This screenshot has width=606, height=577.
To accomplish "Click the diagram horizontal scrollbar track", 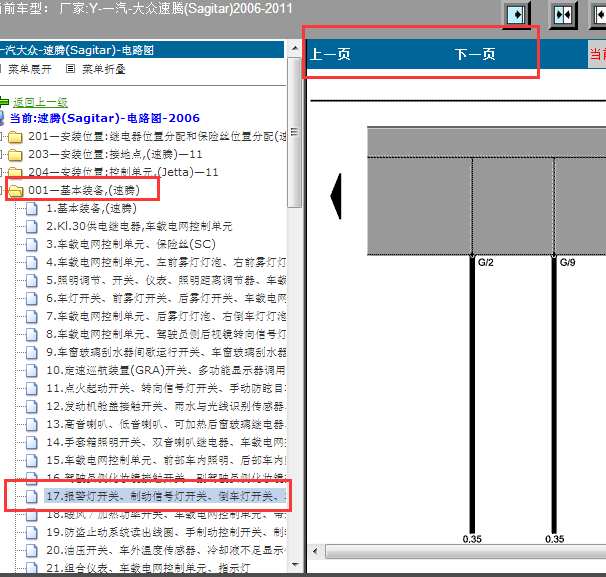I will [x=465, y=551].
